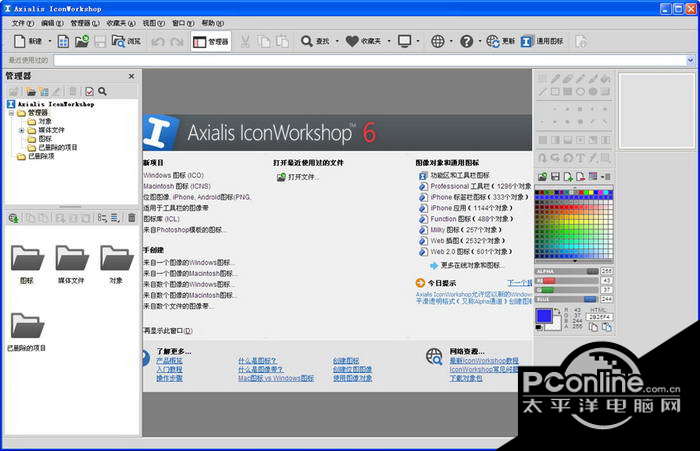Click the 查找 (Search) magnifier icon
Image resolution: width=700 pixels, height=451 pixels.
click(x=307, y=42)
